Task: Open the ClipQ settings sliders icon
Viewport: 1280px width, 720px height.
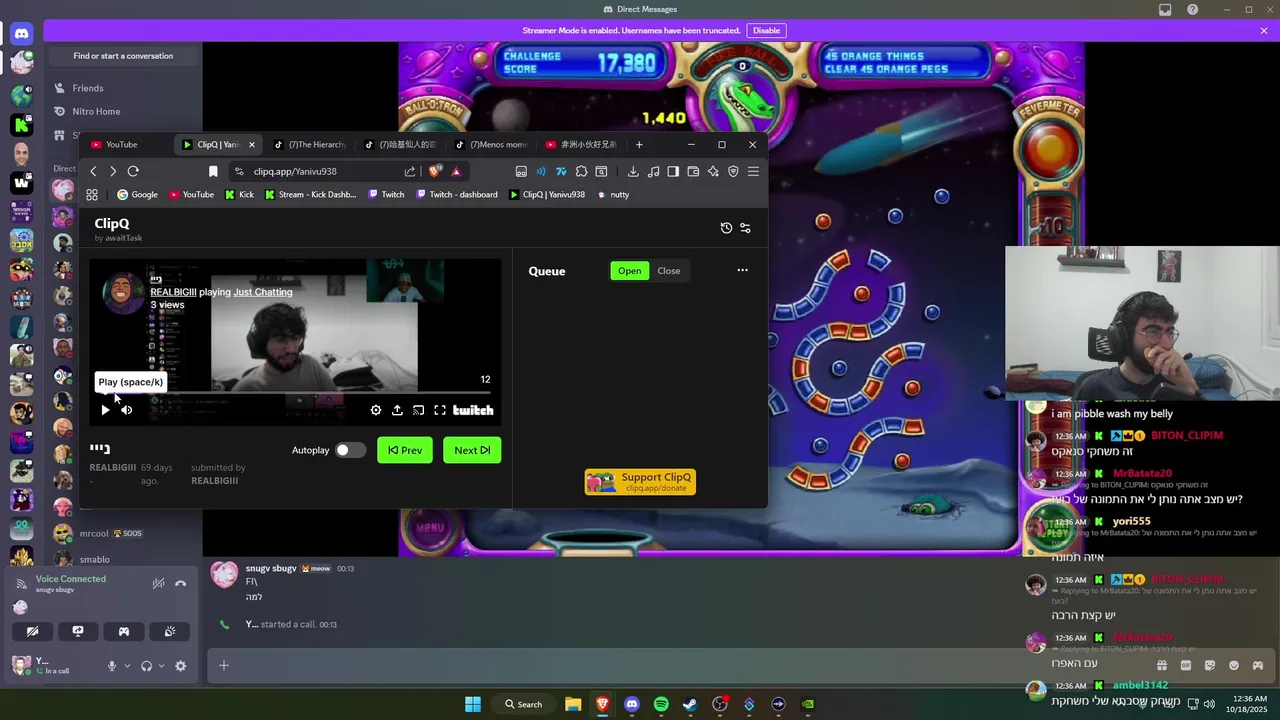Action: point(745,228)
